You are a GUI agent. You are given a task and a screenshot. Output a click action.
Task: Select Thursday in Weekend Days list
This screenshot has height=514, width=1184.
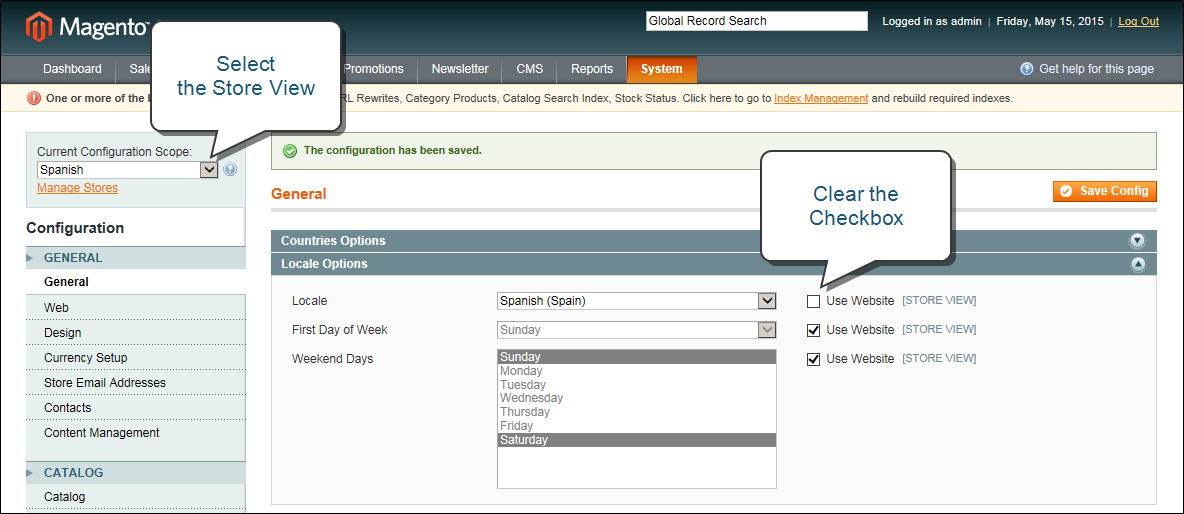point(637,412)
